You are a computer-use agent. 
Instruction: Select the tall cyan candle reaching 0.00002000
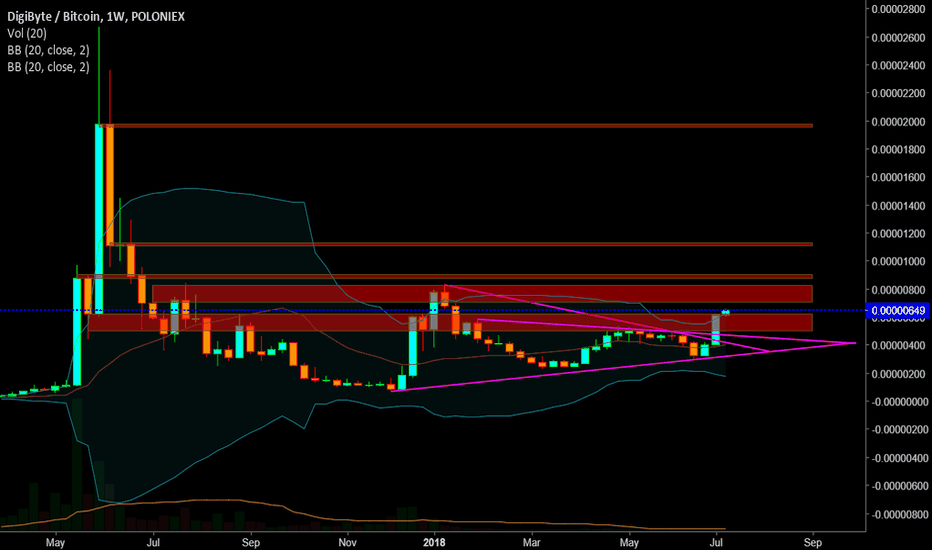99,218
